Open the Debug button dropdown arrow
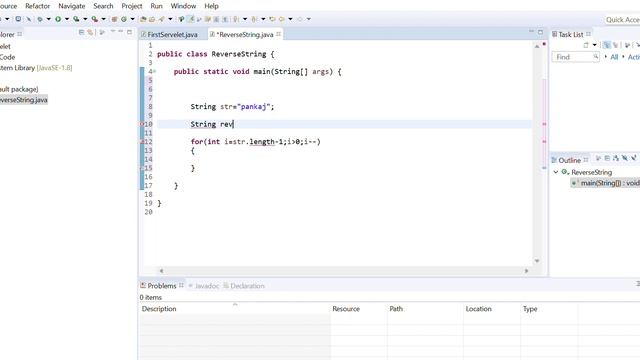 coord(49,19)
